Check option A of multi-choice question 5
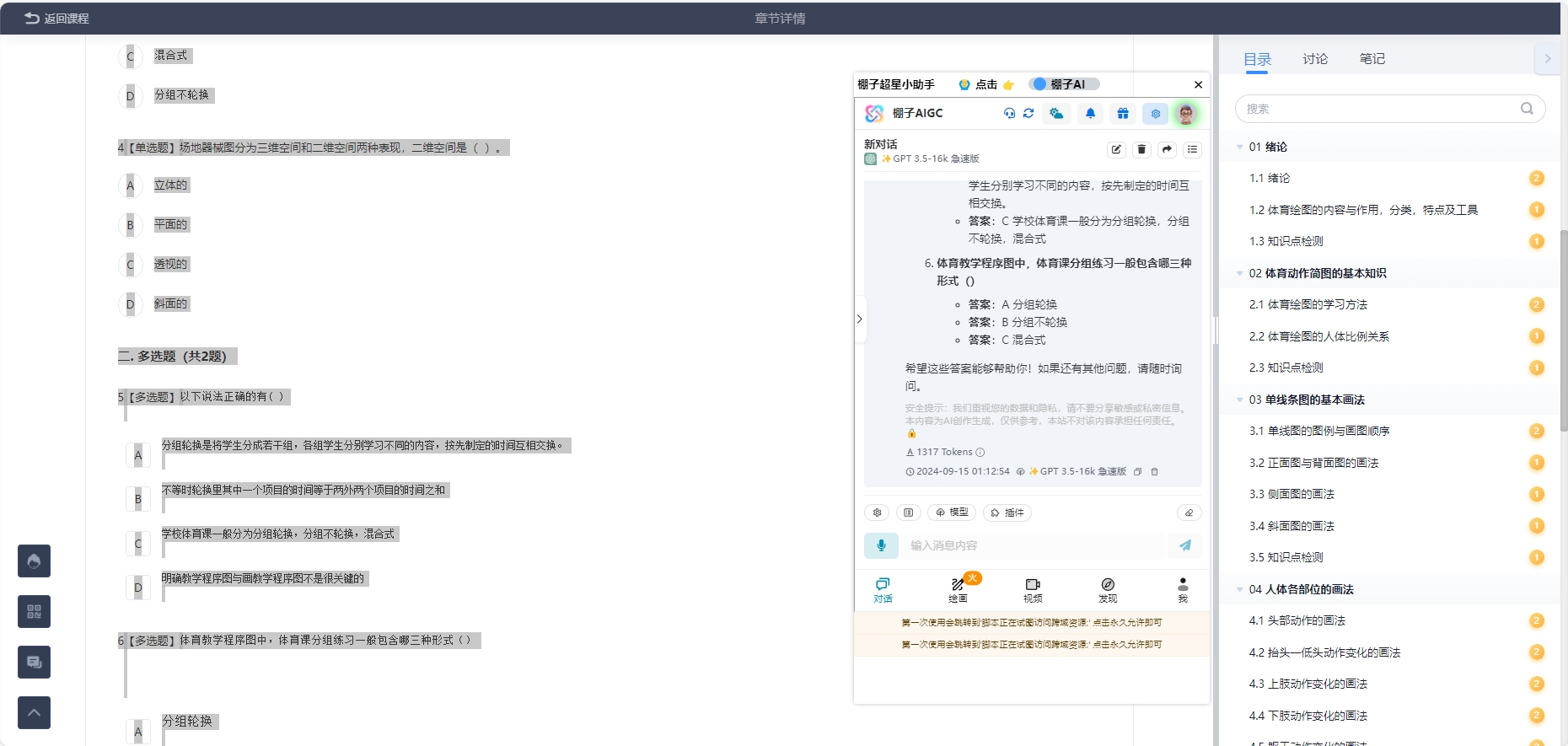The image size is (1568, 746). pos(138,455)
